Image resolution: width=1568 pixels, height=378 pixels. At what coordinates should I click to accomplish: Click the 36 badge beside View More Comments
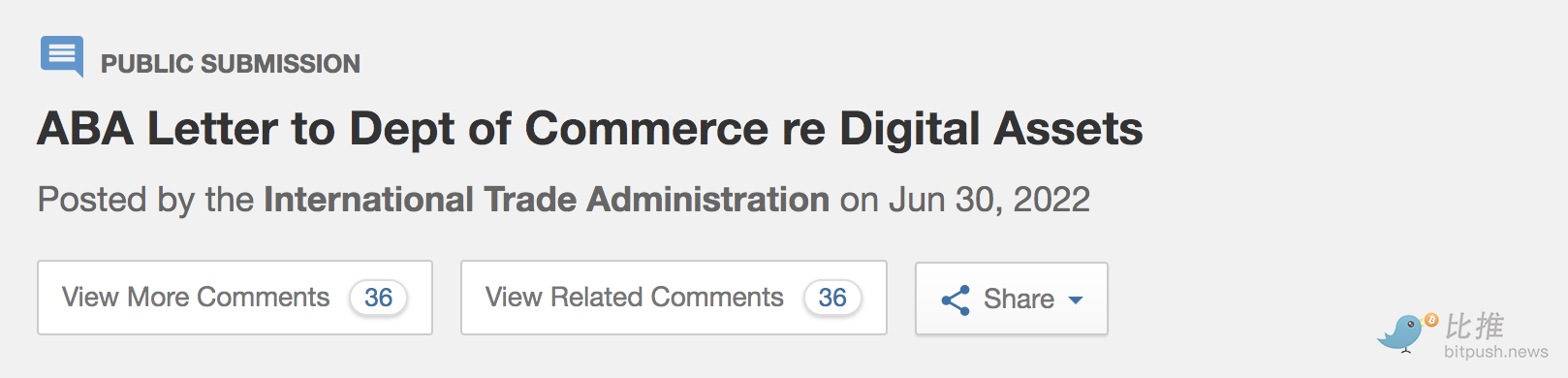click(379, 298)
